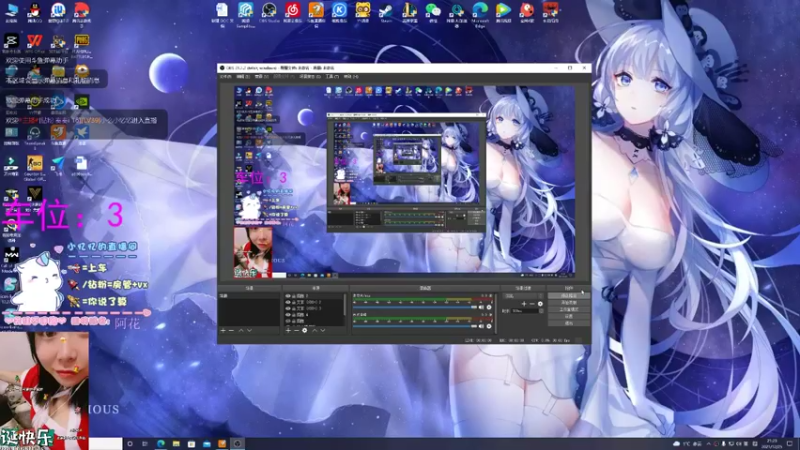The height and width of the screenshot is (450, 800).
Task: Select the first scene in the scenes list
Action: coord(249,295)
